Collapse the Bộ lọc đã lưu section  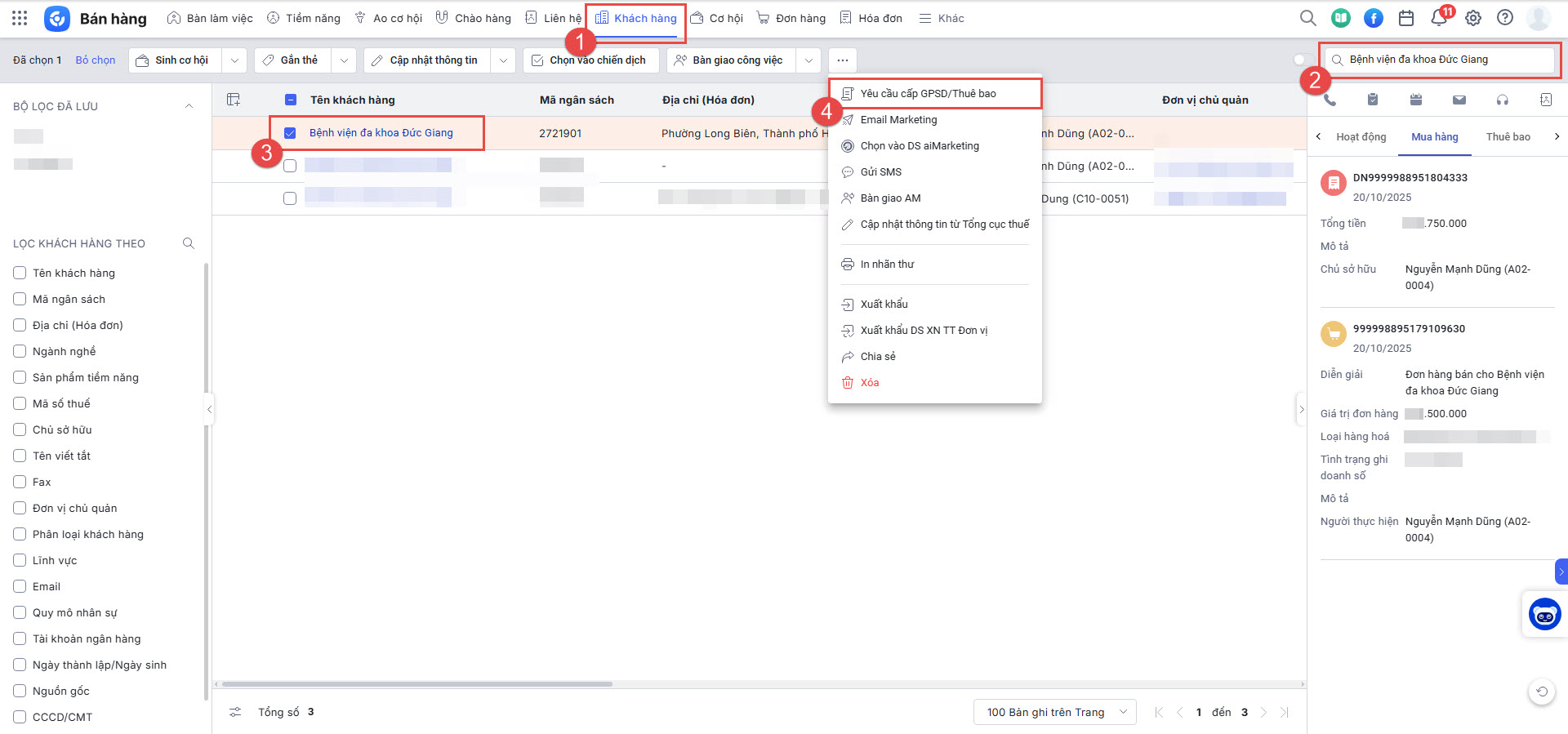[189, 106]
